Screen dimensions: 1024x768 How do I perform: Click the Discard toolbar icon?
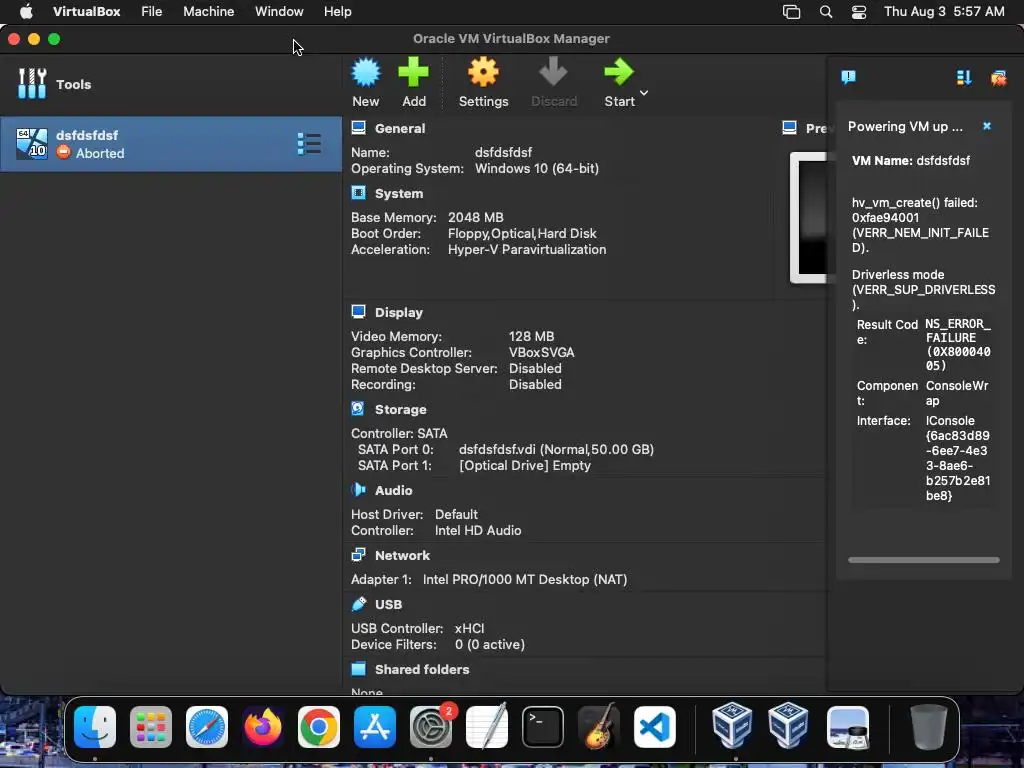pyautogui.click(x=553, y=72)
